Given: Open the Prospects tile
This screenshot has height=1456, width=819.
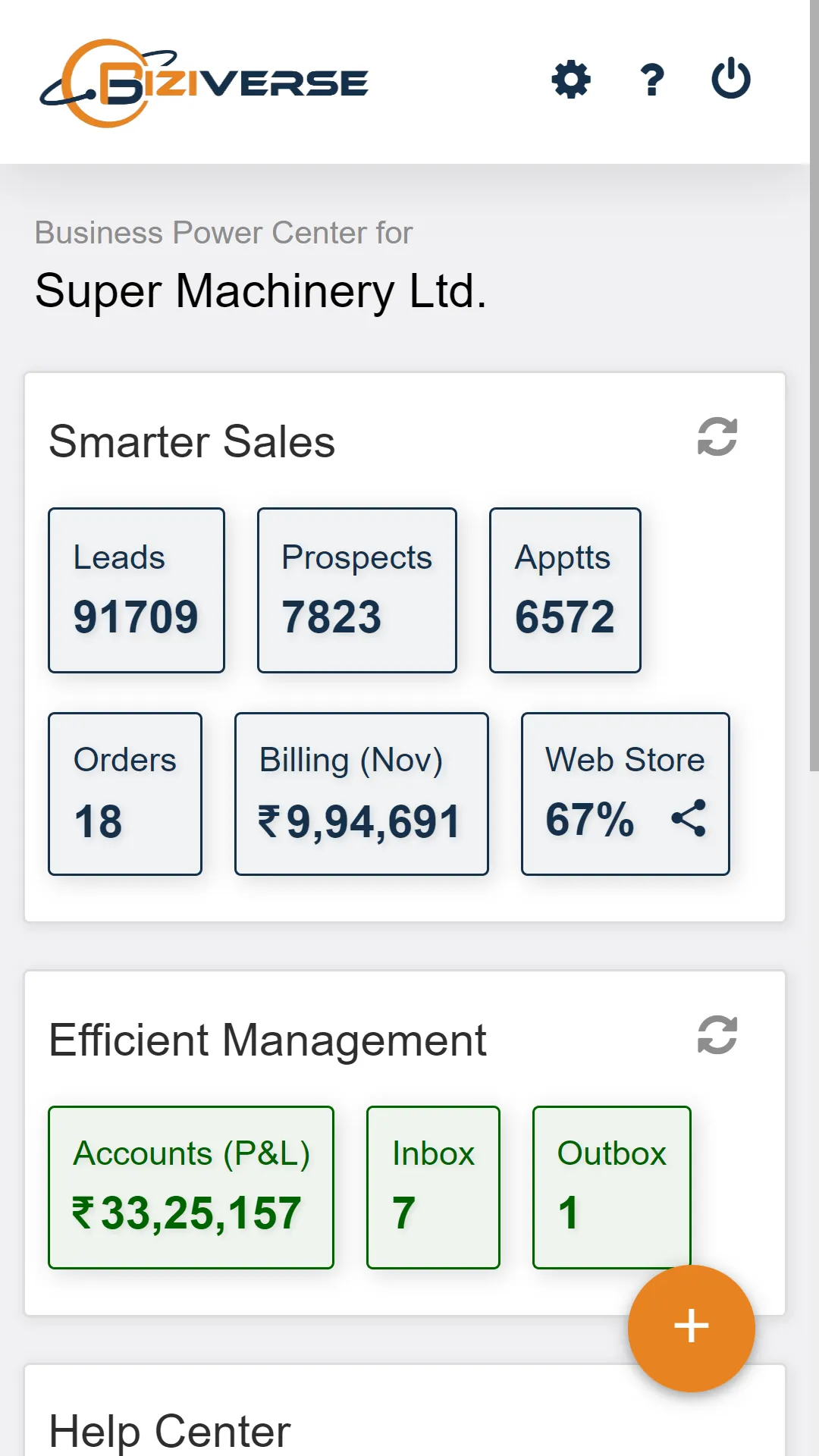Looking at the screenshot, I should [356, 590].
